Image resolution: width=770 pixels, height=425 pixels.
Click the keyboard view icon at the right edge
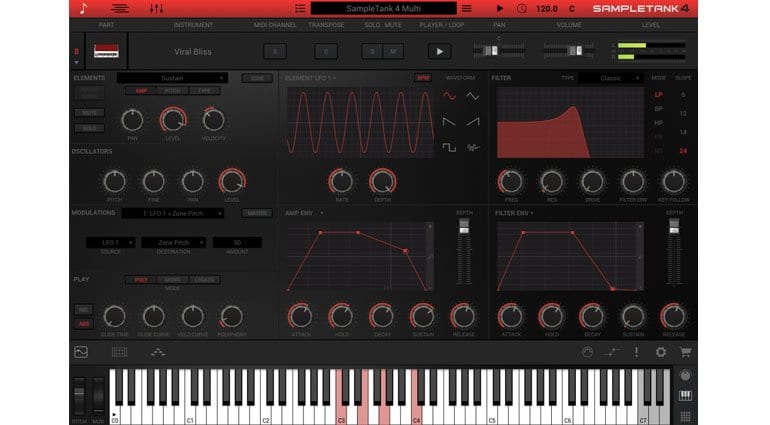point(685,396)
